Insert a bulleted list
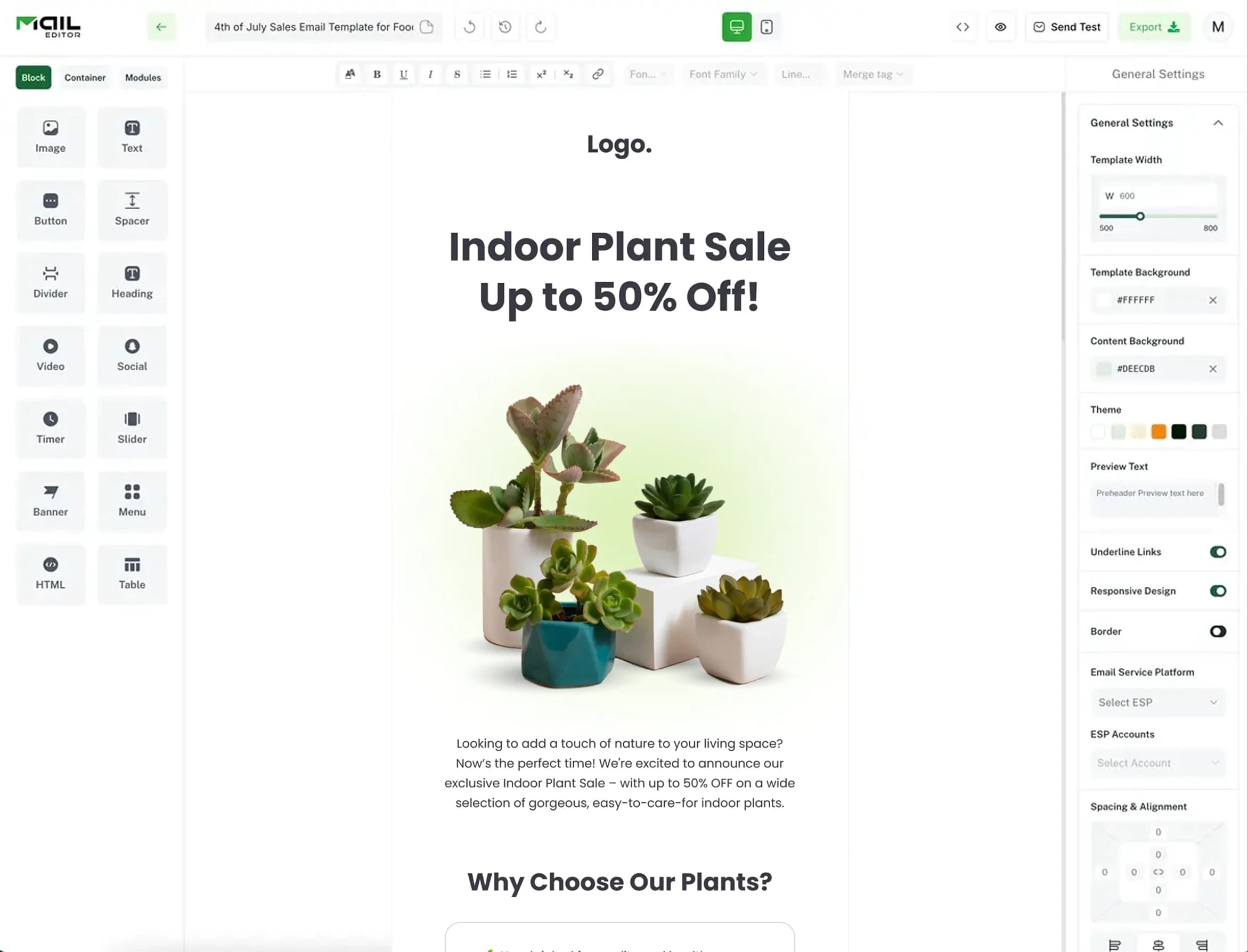The width and height of the screenshot is (1248, 952). (x=485, y=74)
